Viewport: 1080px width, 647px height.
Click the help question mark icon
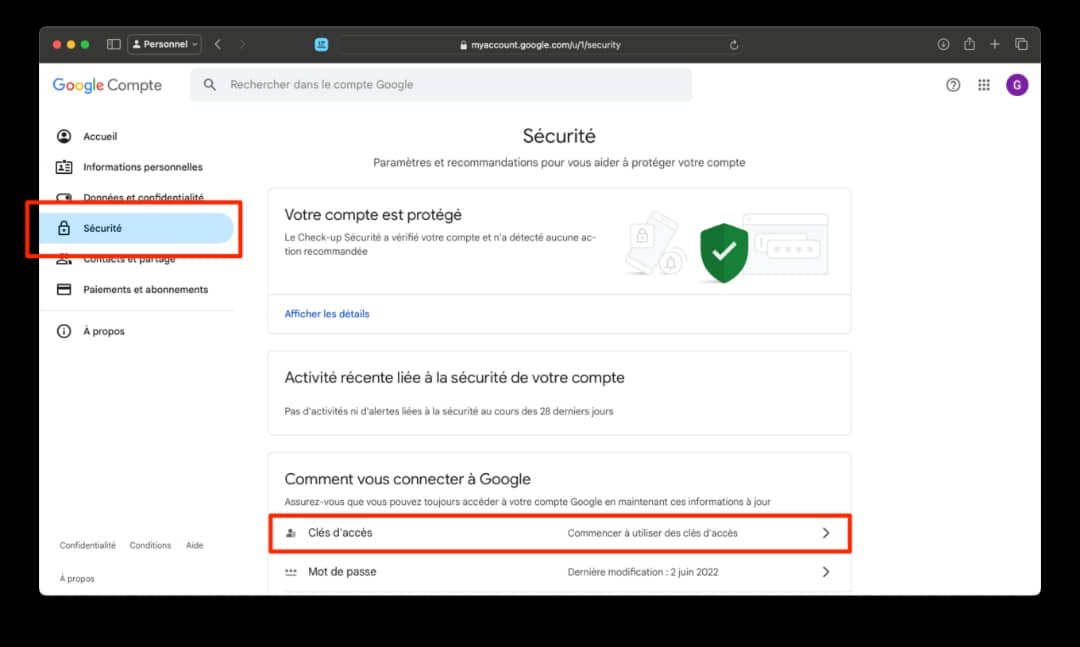[953, 85]
